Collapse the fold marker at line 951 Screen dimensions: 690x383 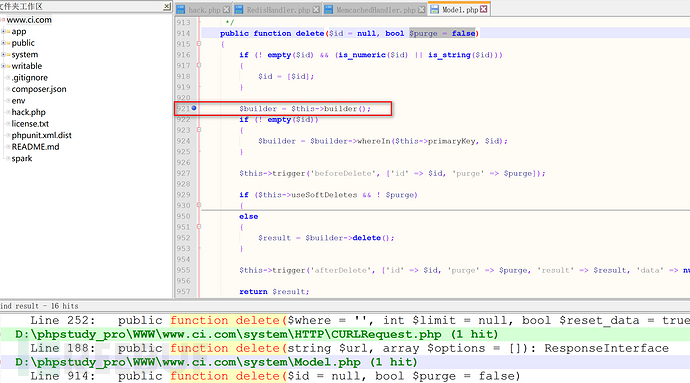(x=199, y=227)
